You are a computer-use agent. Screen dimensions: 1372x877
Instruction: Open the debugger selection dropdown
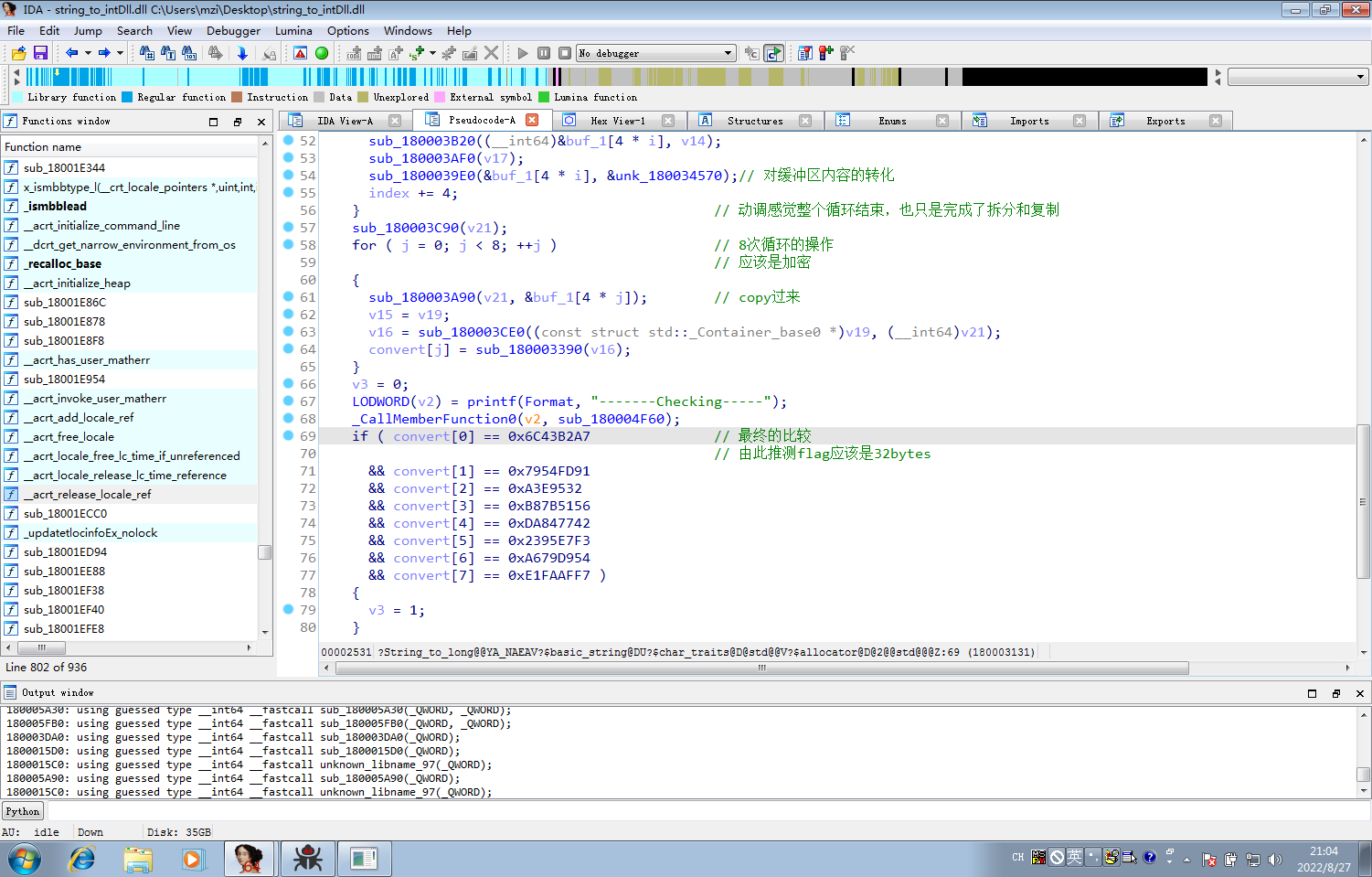click(655, 53)
